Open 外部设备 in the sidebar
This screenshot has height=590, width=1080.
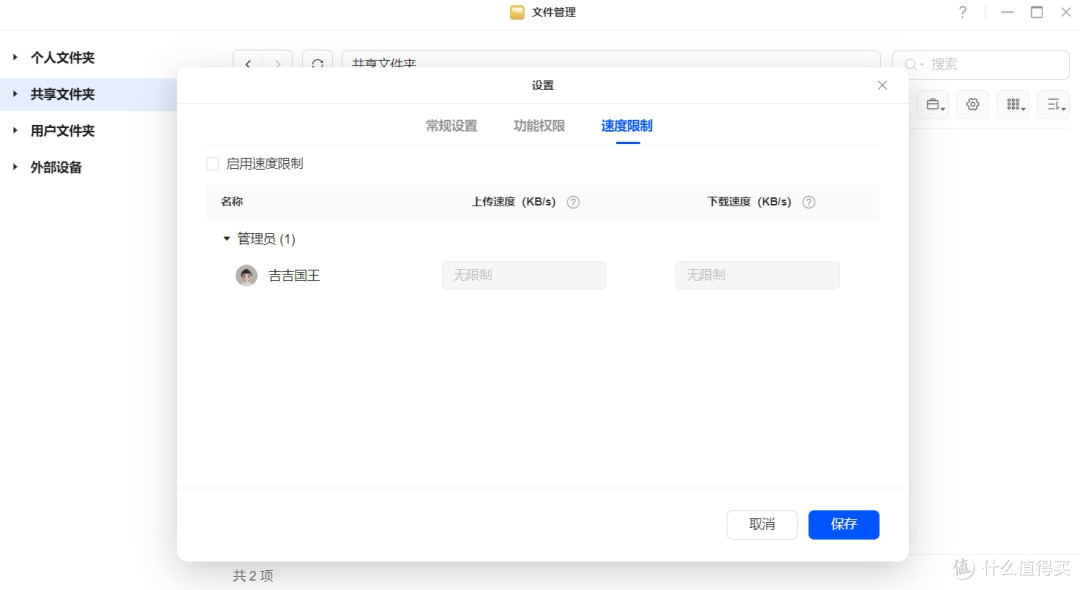[56, 167]
